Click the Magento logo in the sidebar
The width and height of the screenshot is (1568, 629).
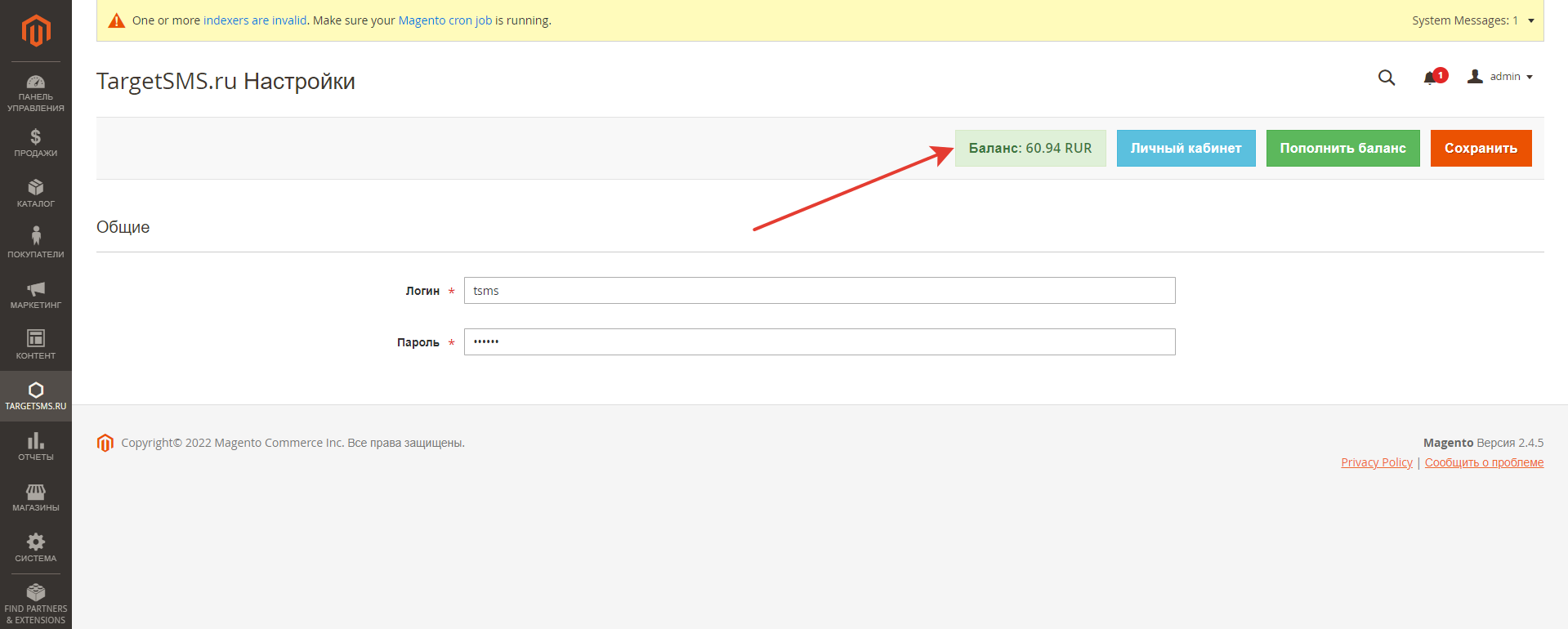click(36, 31)
